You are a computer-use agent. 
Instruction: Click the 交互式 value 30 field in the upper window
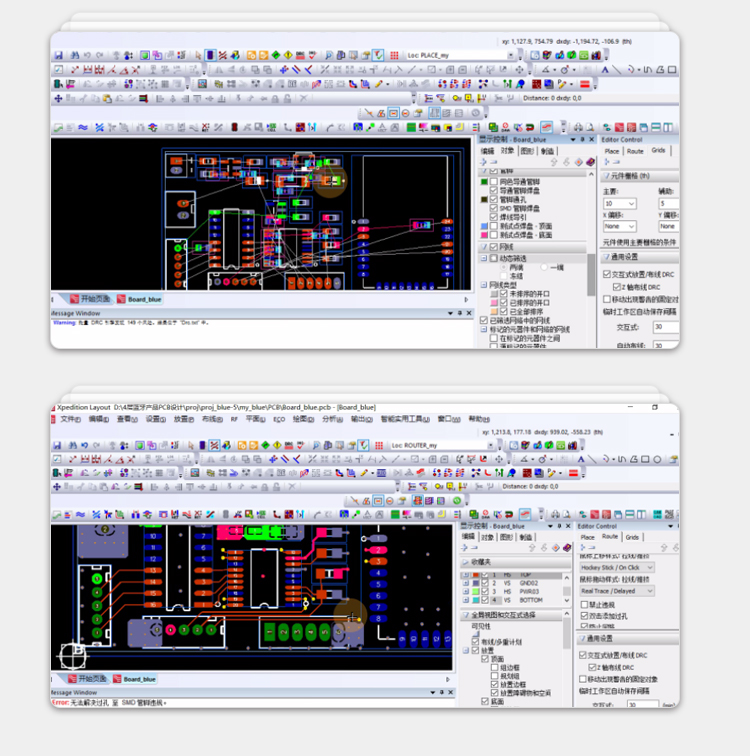pyautogui.click(x=666, y=327)
